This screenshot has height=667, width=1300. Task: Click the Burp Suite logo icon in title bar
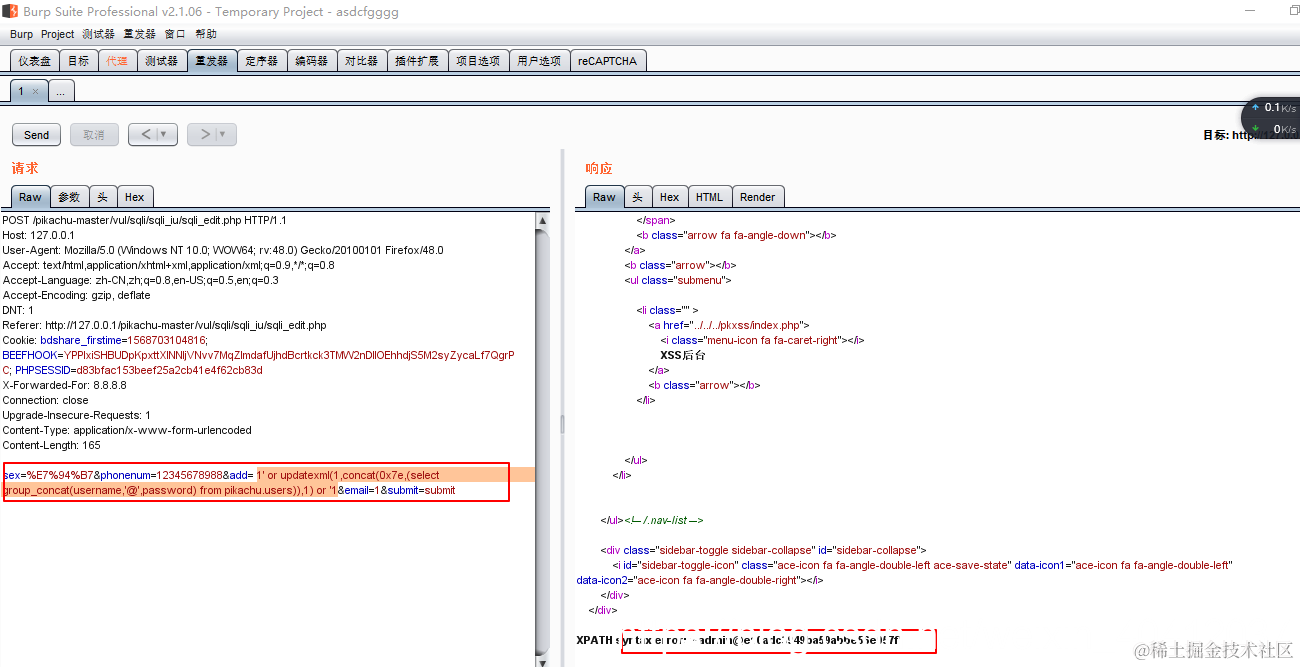(10, 11)
